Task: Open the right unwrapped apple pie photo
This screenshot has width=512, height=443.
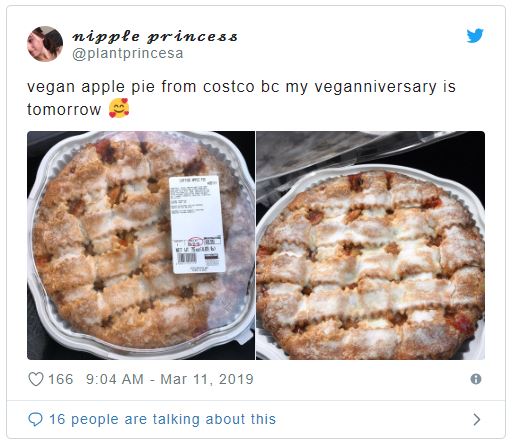Action: (x=370, y=245)
